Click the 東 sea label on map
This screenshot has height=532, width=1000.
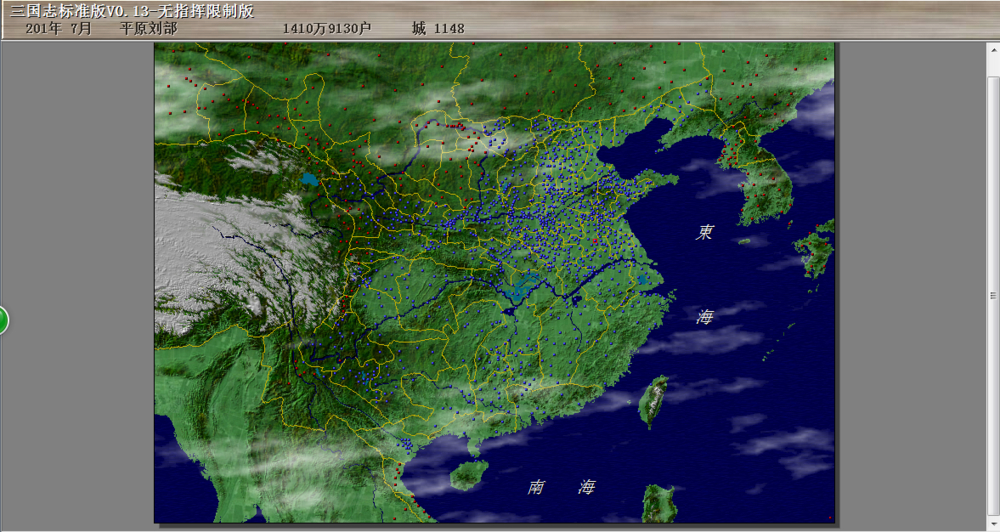click(x=704, y=232)
